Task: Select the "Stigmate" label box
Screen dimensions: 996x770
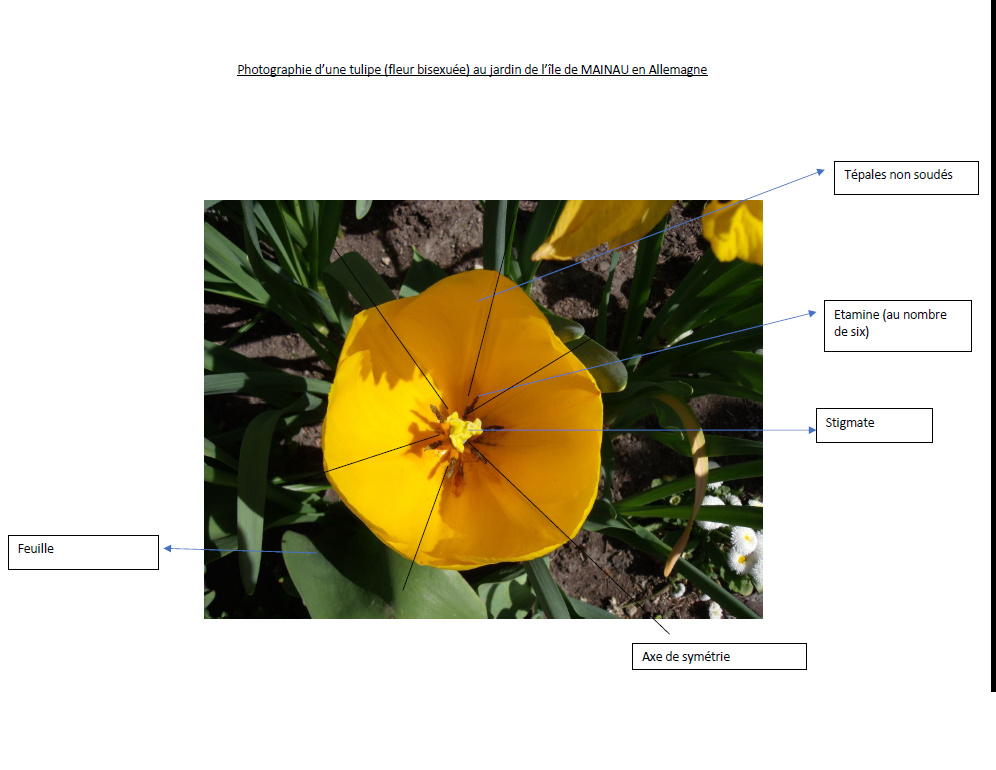Action: (x=872, y=425)
